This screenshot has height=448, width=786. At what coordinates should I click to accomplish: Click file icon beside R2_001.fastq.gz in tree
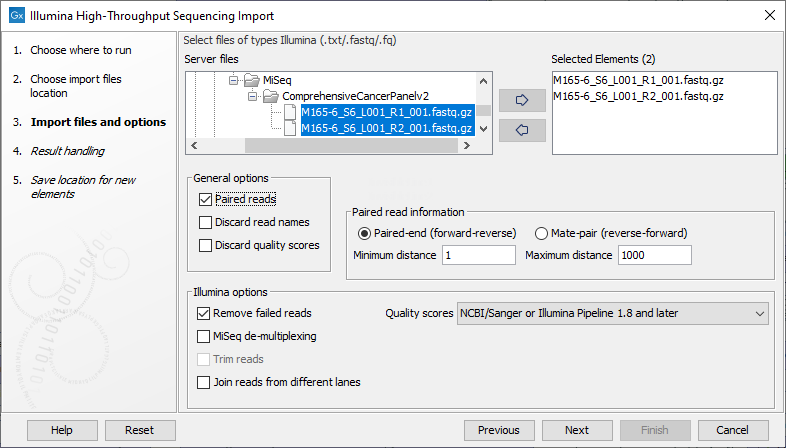(x=290, y=128)
